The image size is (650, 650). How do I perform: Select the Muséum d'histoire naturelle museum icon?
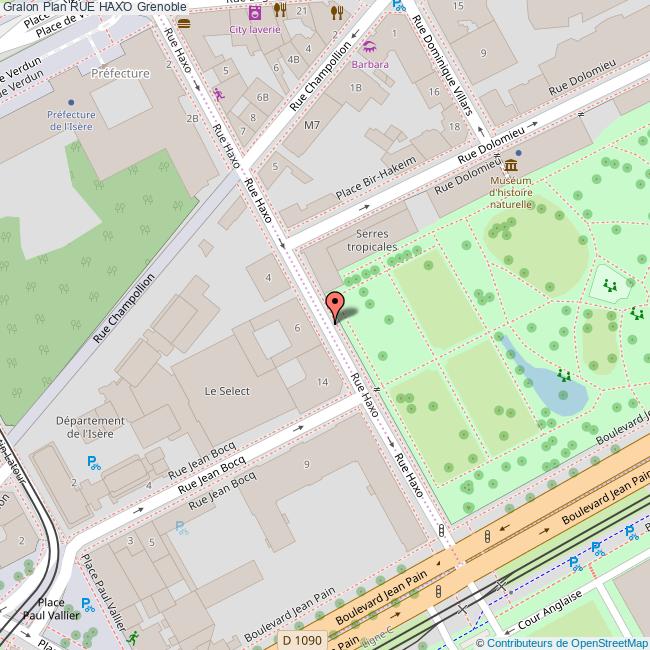[x=511, y=165]
